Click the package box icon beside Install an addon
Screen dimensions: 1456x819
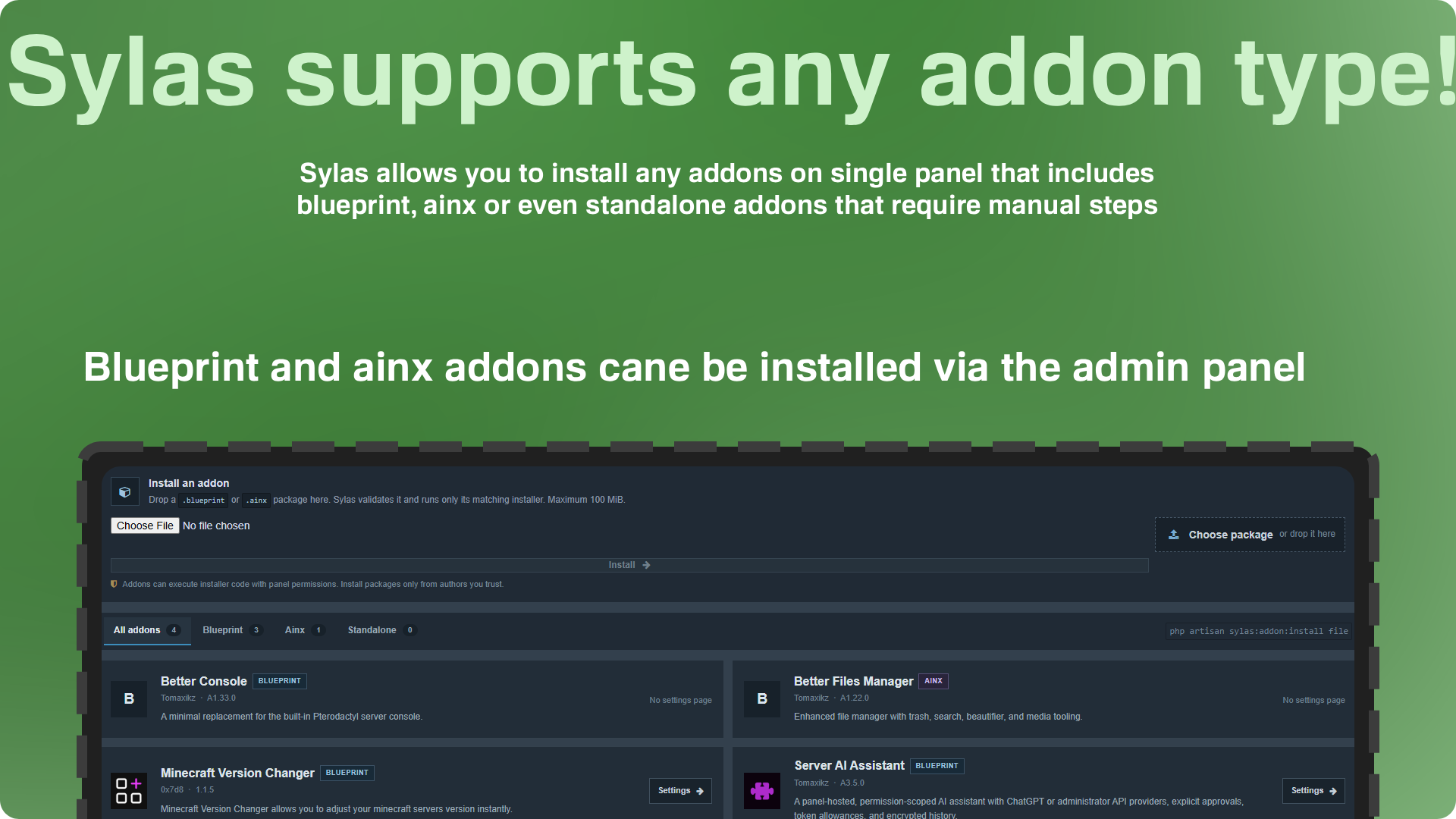(x=125, y=491)
